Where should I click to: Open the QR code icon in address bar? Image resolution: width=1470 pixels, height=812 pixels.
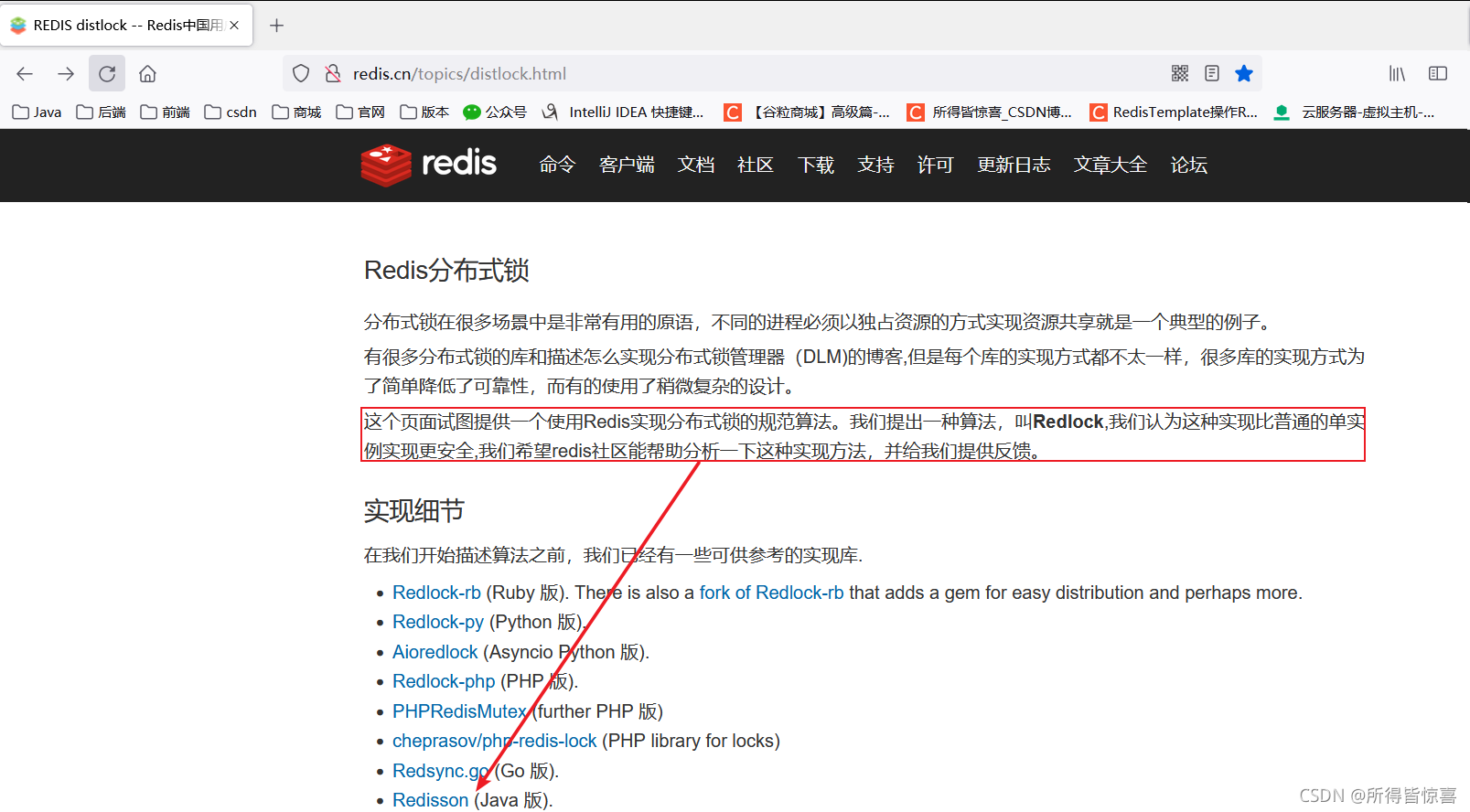(1180, 73)
